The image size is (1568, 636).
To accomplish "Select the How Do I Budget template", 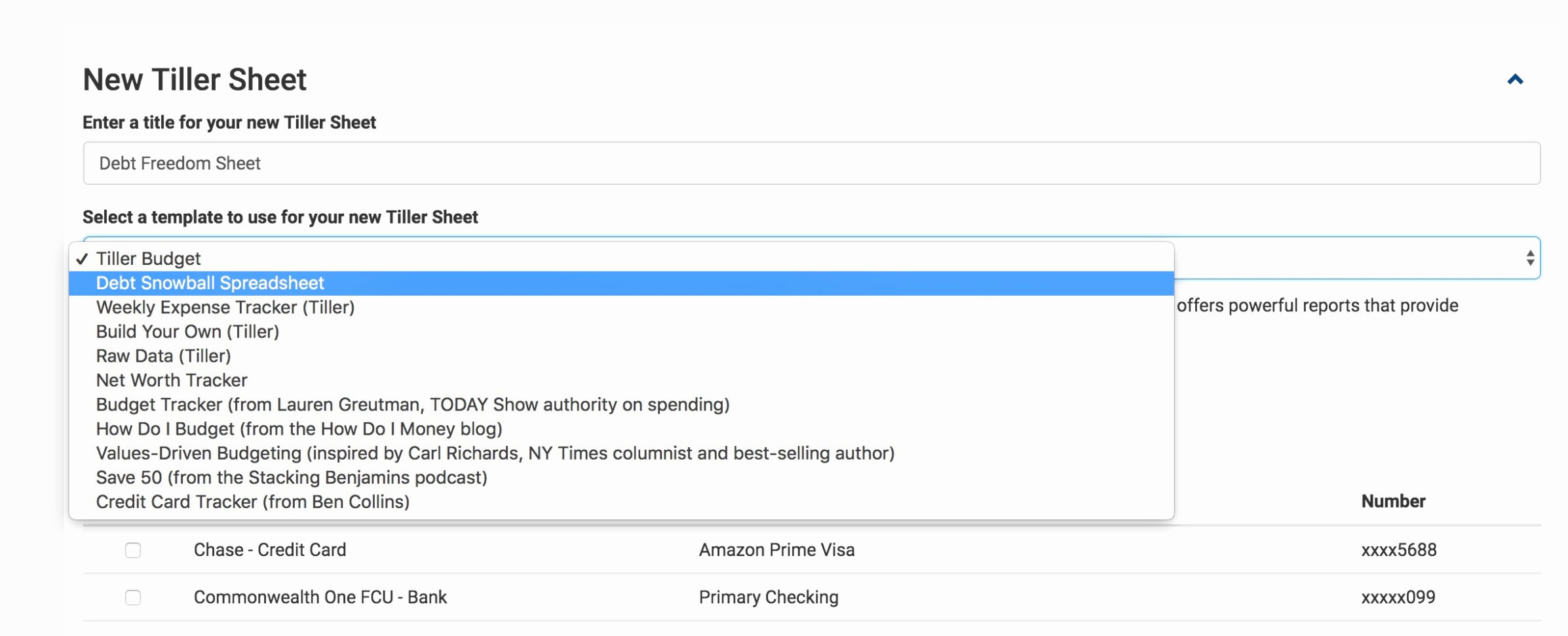I will 299,429.
